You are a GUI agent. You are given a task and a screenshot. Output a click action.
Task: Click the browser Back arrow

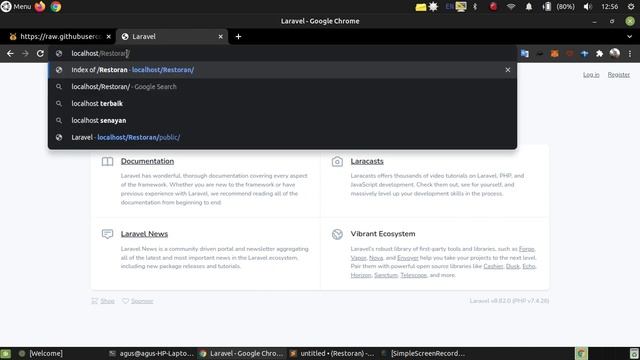pos(10,53)
